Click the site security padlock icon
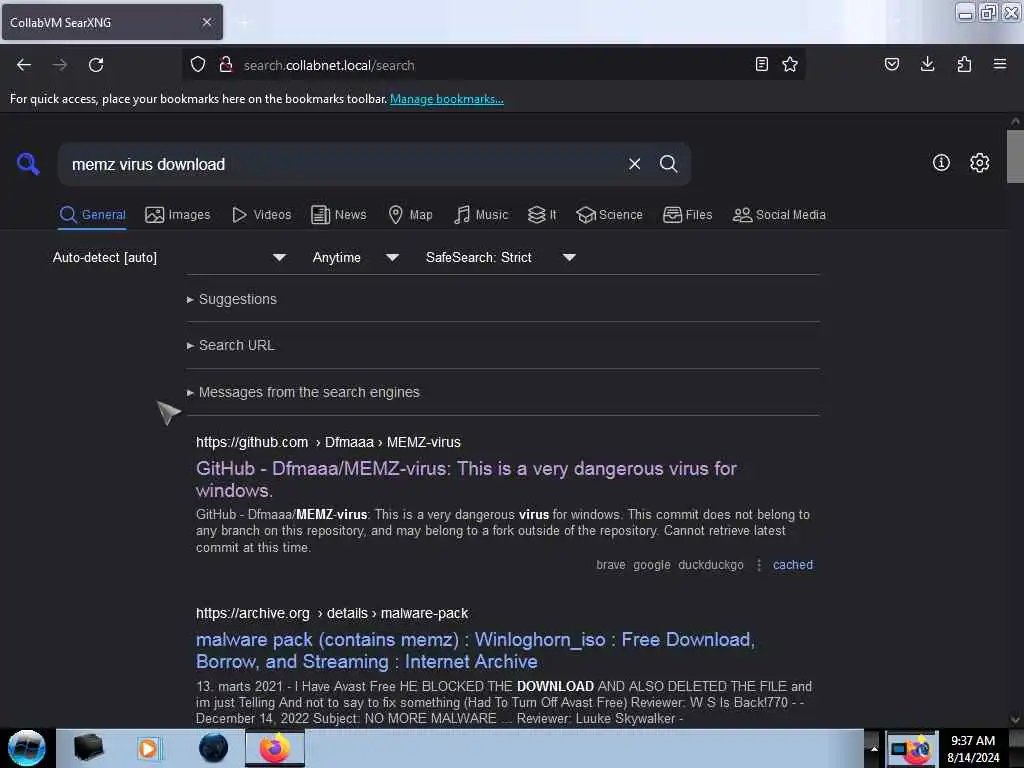The height and width of the screenshot is (768, 1024). tap(226, 65)
